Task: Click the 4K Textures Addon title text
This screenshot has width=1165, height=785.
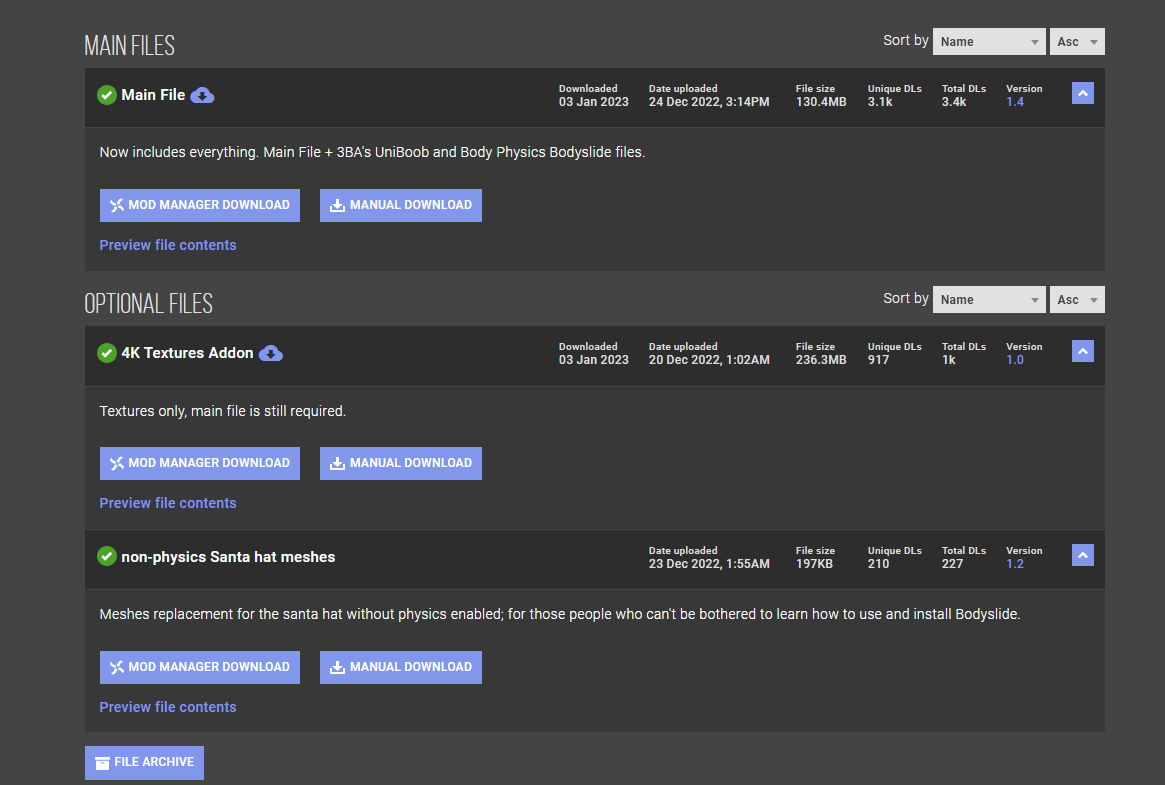Action: coord(187,353)
